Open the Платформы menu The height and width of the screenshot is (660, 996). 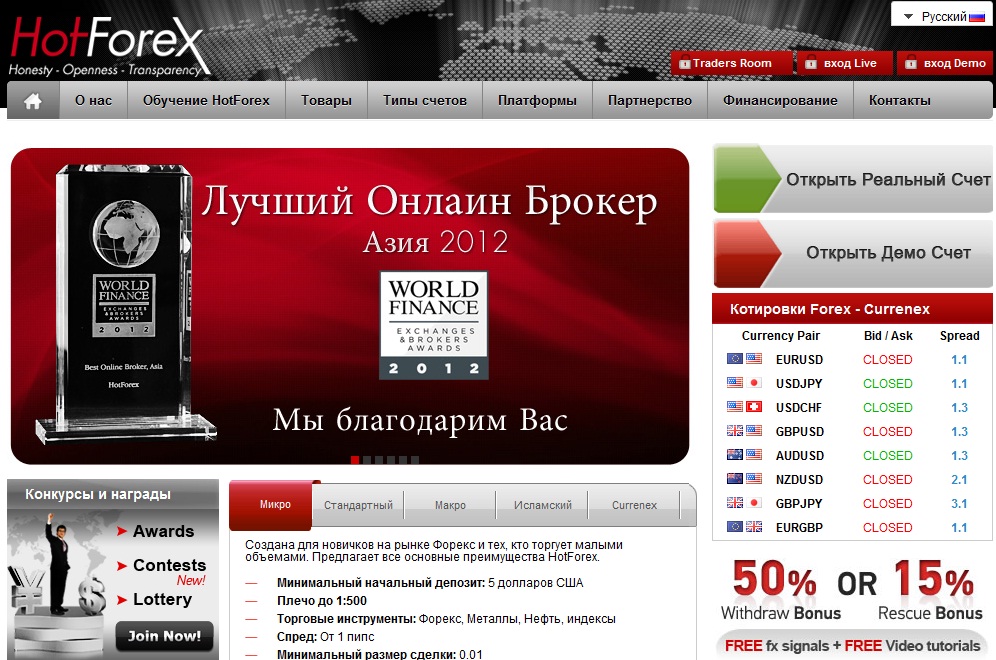click(x=537, y=100)
